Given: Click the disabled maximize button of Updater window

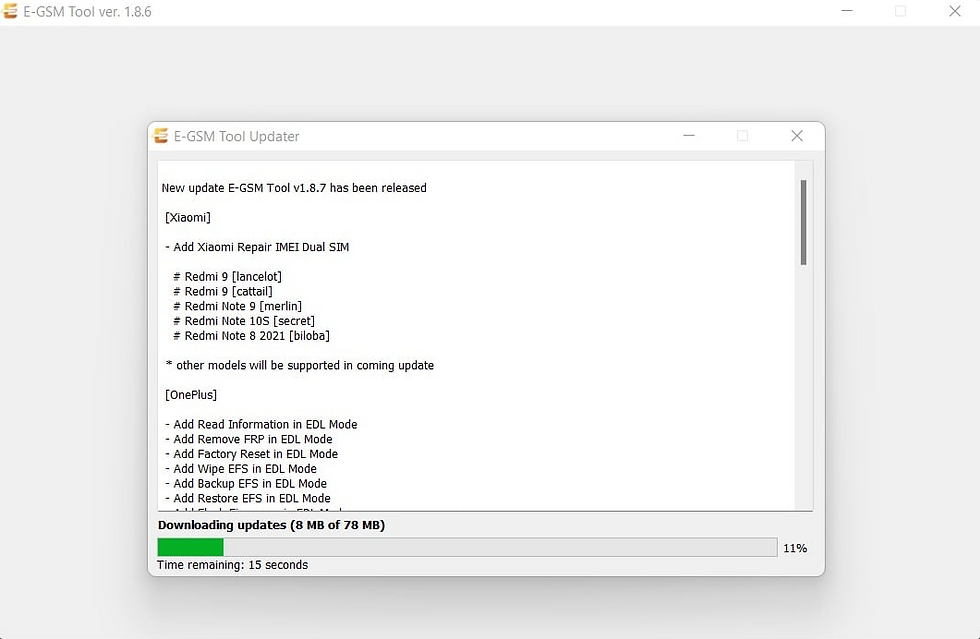Looking at the screenshot, I should coord(742,136).
